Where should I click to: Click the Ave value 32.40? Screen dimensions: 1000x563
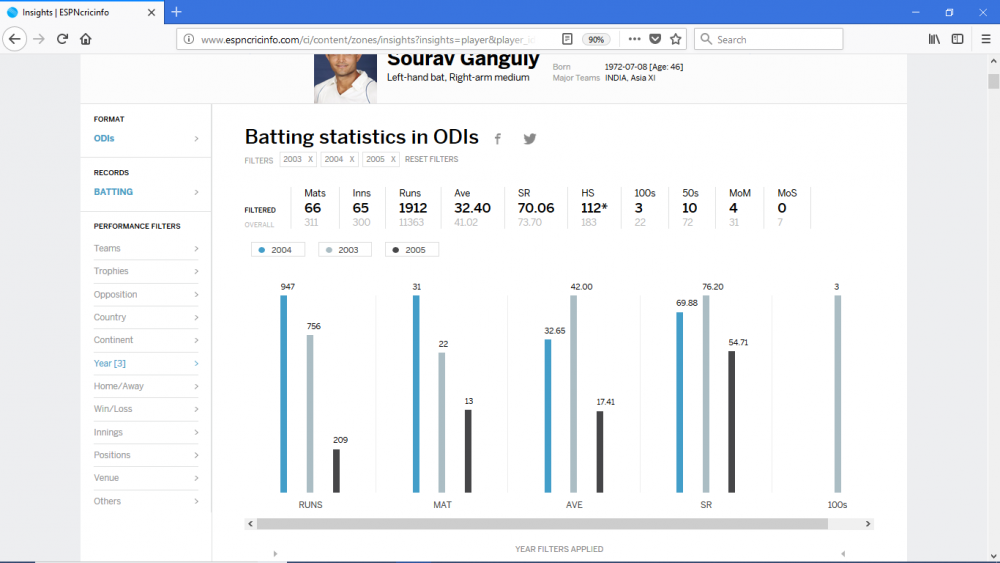coord(472,208)
